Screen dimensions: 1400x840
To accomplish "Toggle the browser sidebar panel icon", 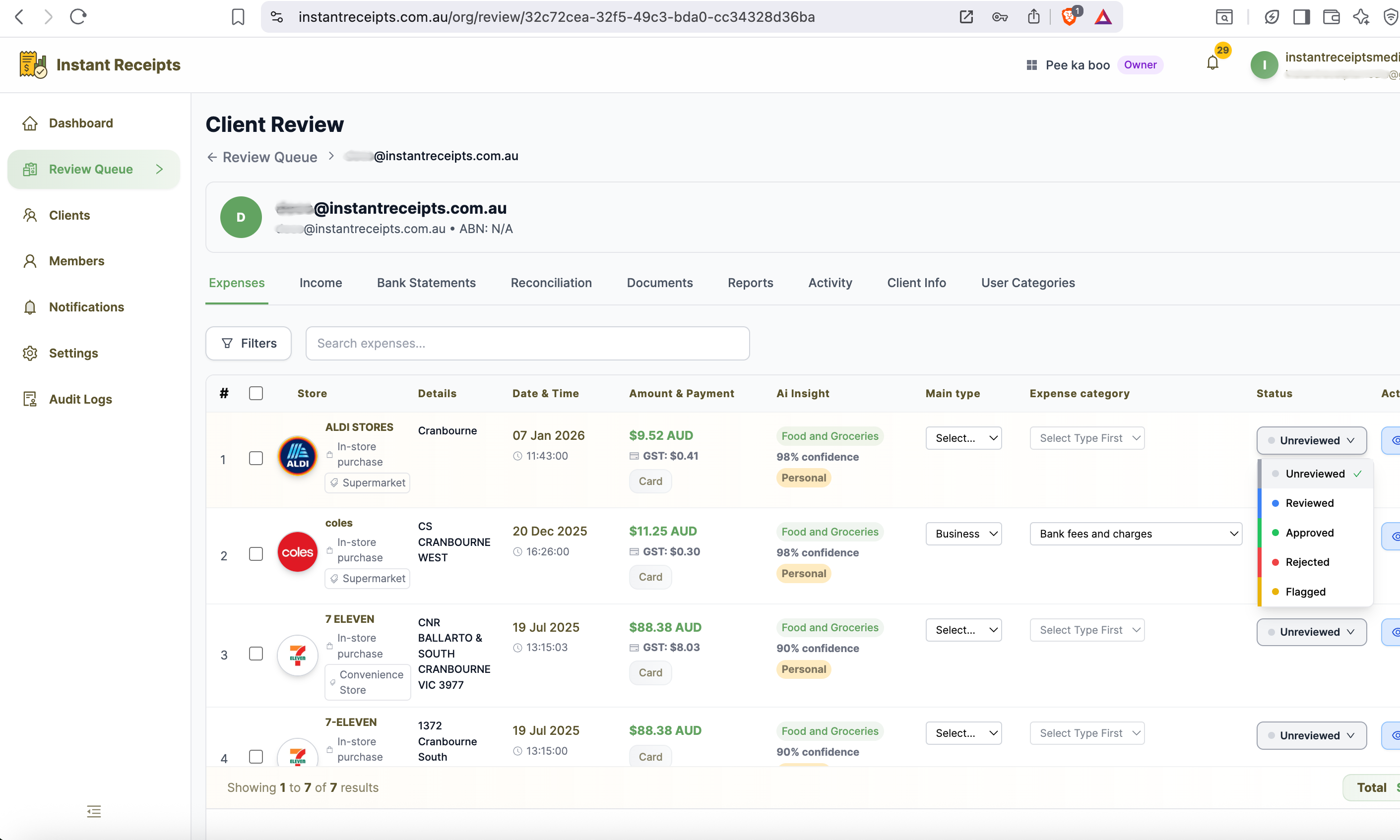I will click(x=1301, y=17).
